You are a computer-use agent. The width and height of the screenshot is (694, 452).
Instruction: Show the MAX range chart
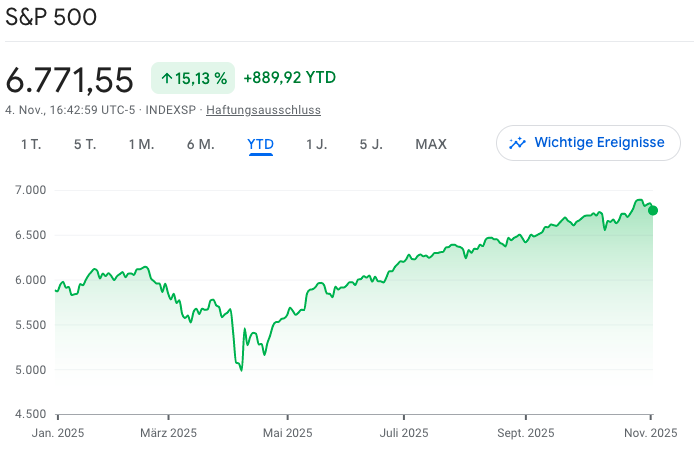point(431,144)
